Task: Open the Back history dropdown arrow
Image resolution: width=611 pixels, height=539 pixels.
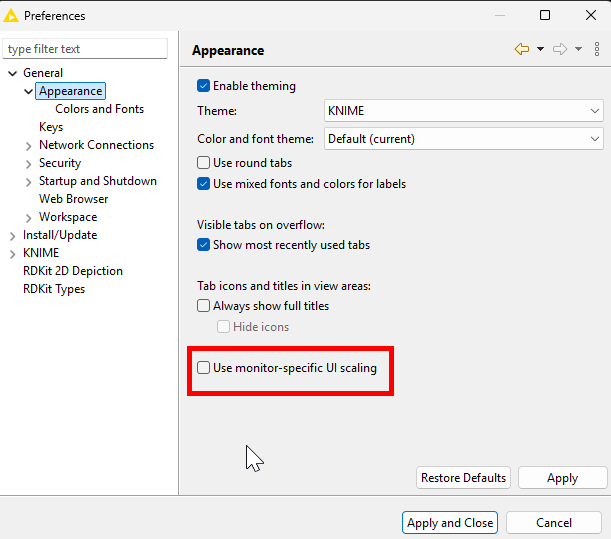Action: (541, 49)
